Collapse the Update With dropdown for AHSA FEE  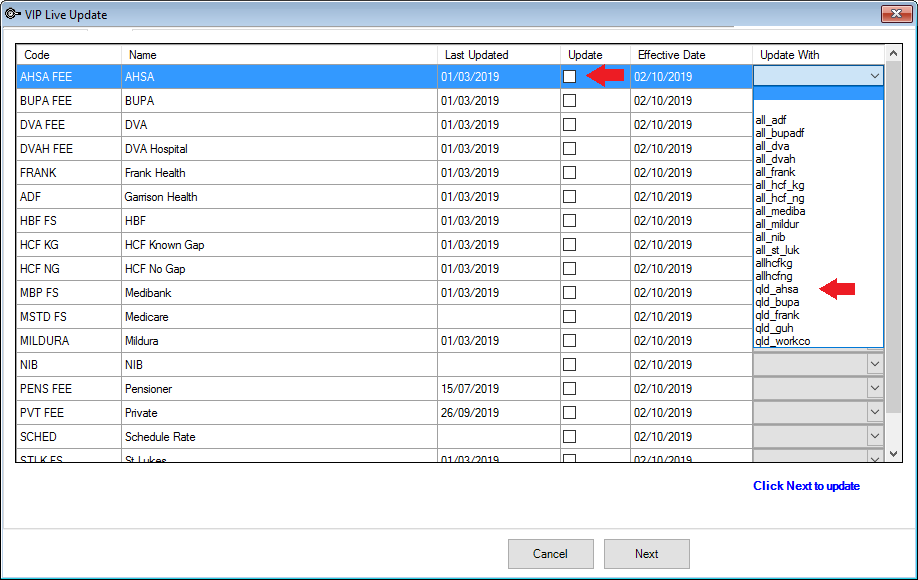click(x=875, y=76)
